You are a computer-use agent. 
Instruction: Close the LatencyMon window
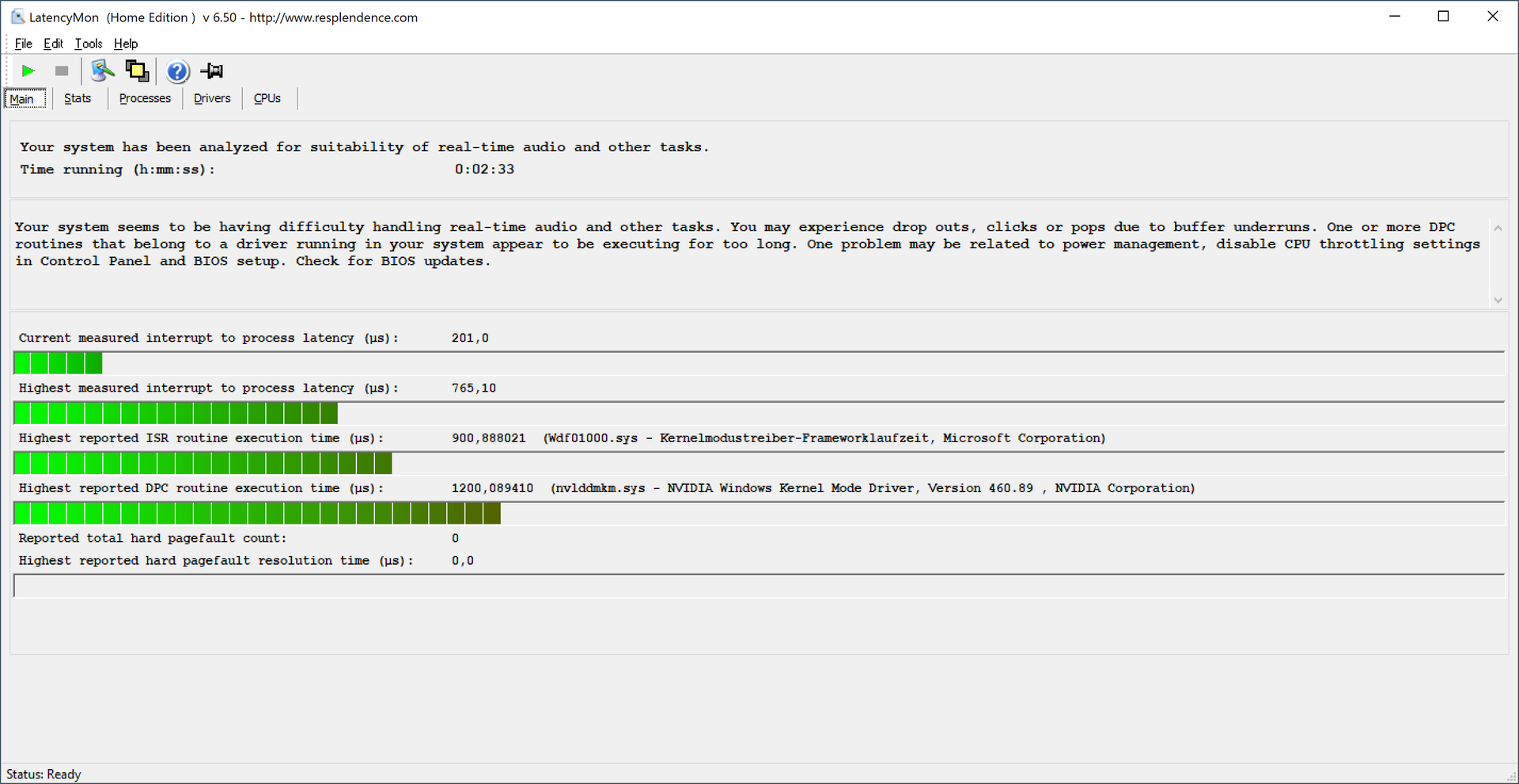click(1493, 16)
